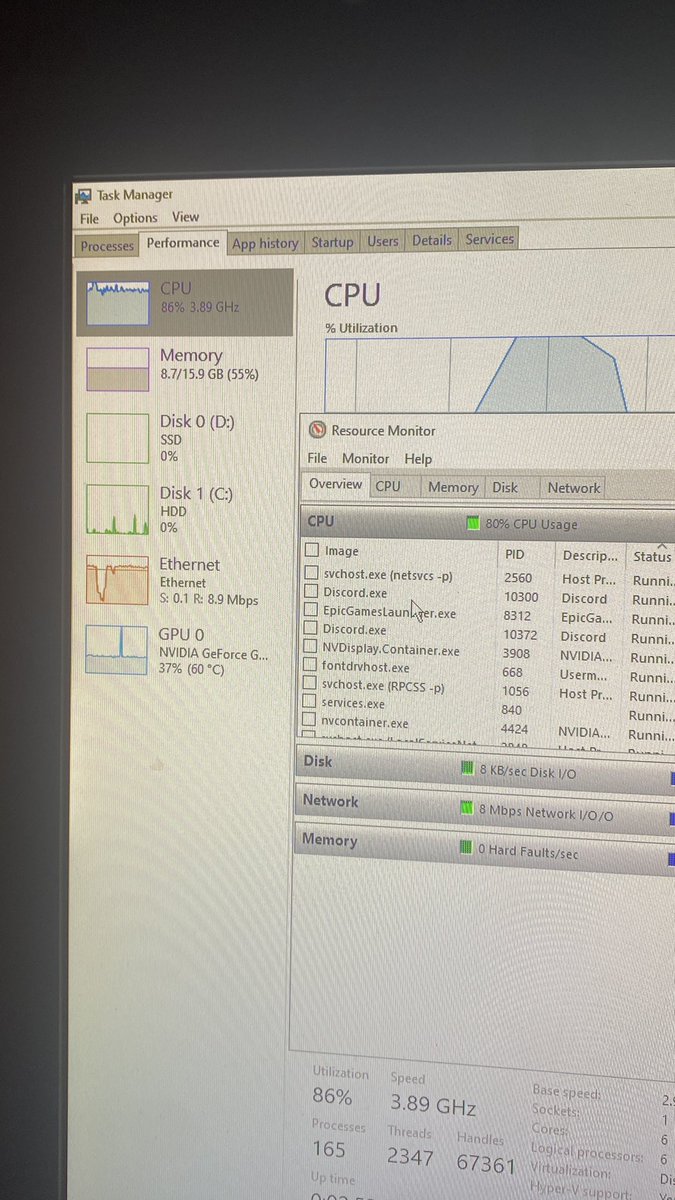Open the File menu in Resource Monitor
The image size is (675, 1200).
(x=317, y=458)
